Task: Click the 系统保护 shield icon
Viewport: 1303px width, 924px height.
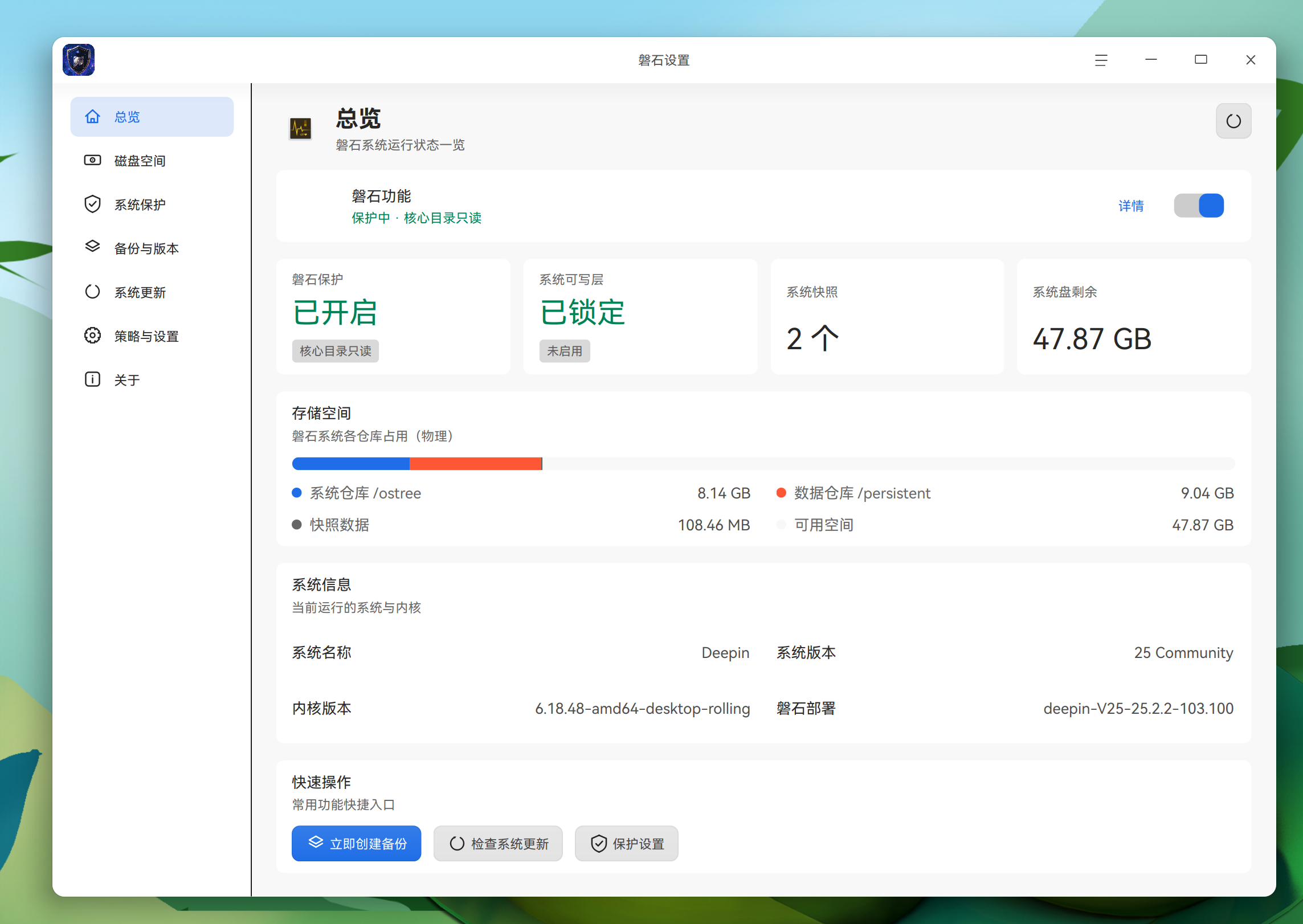Action: coord(92,205)
